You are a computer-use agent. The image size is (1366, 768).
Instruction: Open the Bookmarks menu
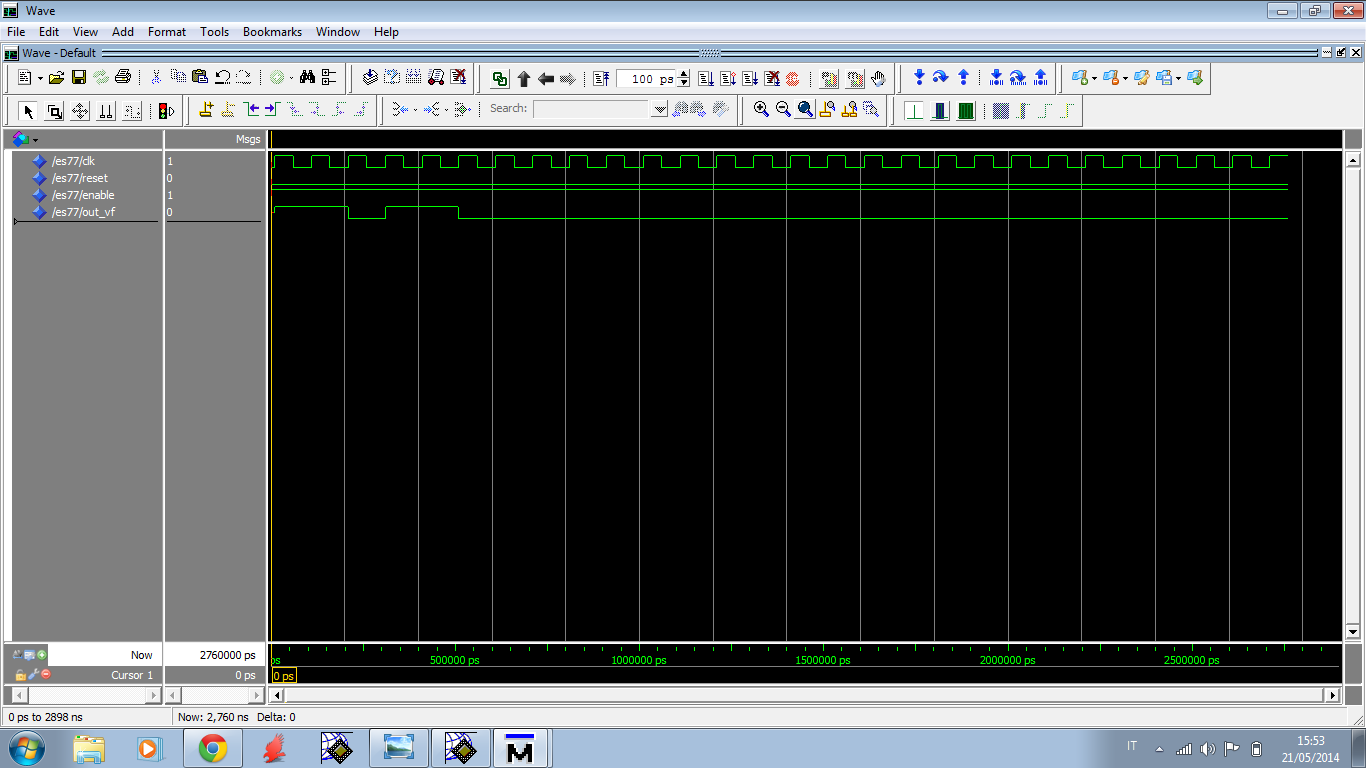pos(272,32)
